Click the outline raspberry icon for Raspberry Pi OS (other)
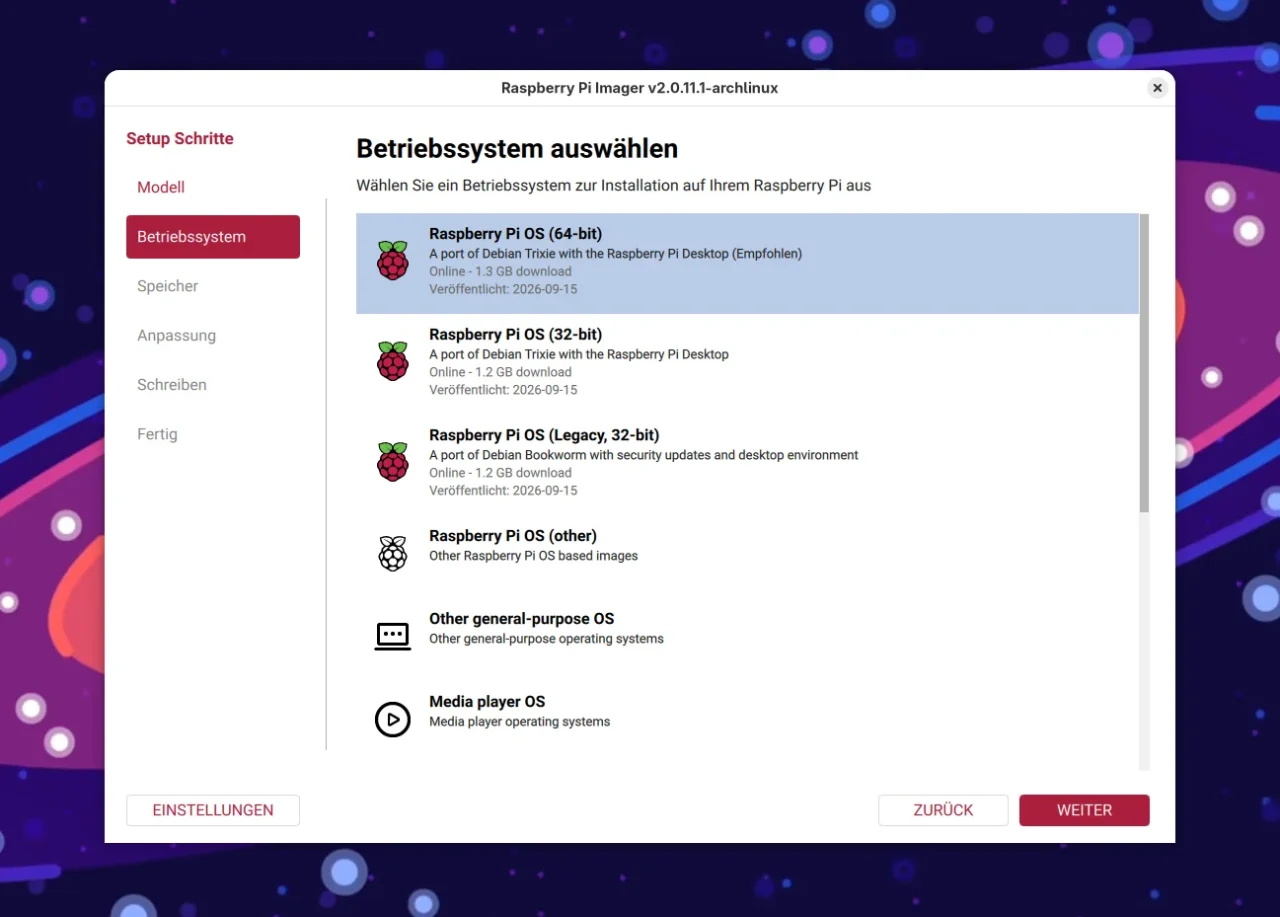The height and width of the screenshot is (917, 1280). pos(392,553)
